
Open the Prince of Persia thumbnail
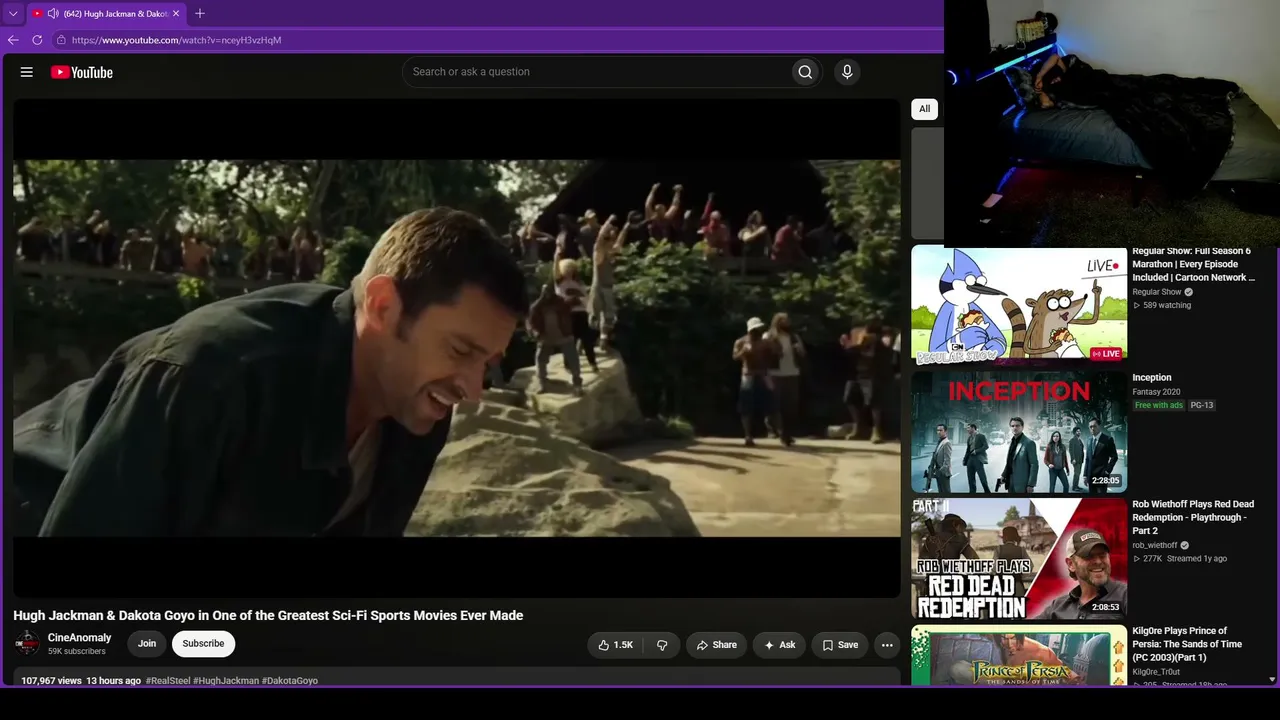coord(1019,655)
